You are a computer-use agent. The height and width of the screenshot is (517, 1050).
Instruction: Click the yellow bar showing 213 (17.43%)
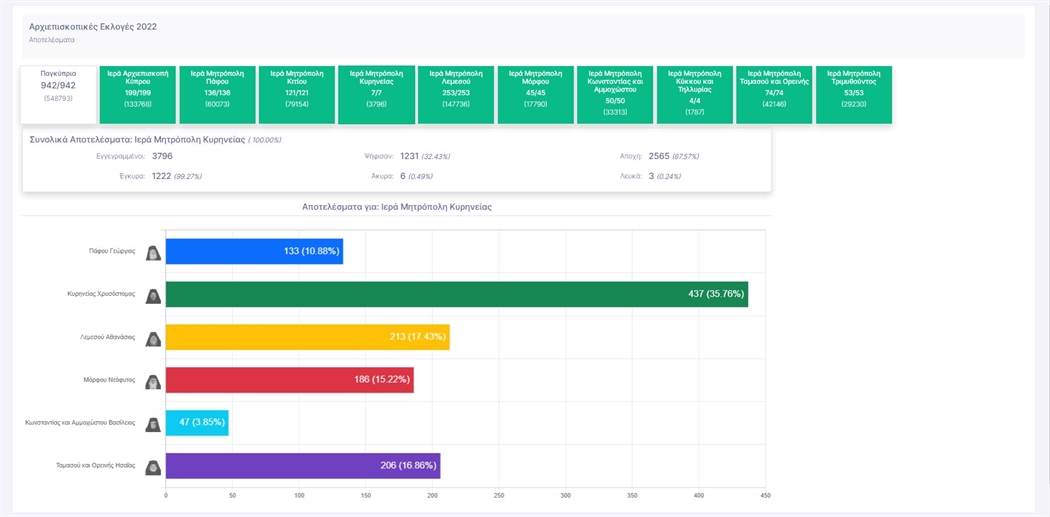coord(307,338)
